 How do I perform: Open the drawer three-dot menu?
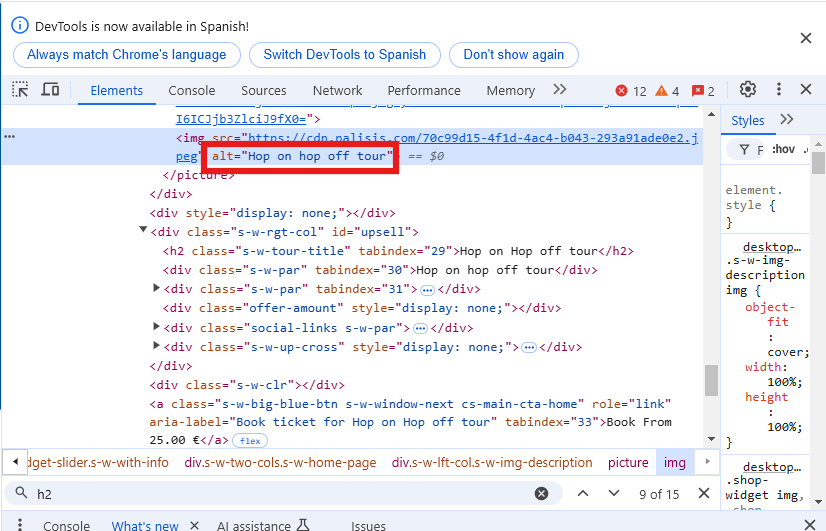(x=19, y=525)
